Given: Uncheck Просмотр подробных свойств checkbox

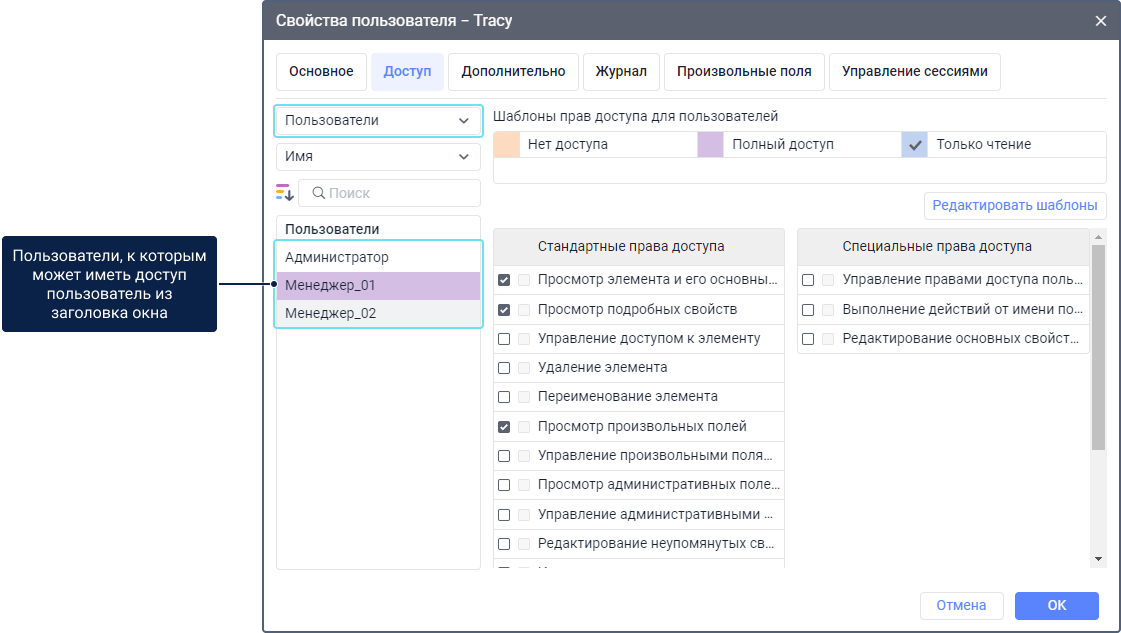Looking at the screenshot, I should point(504,310).
